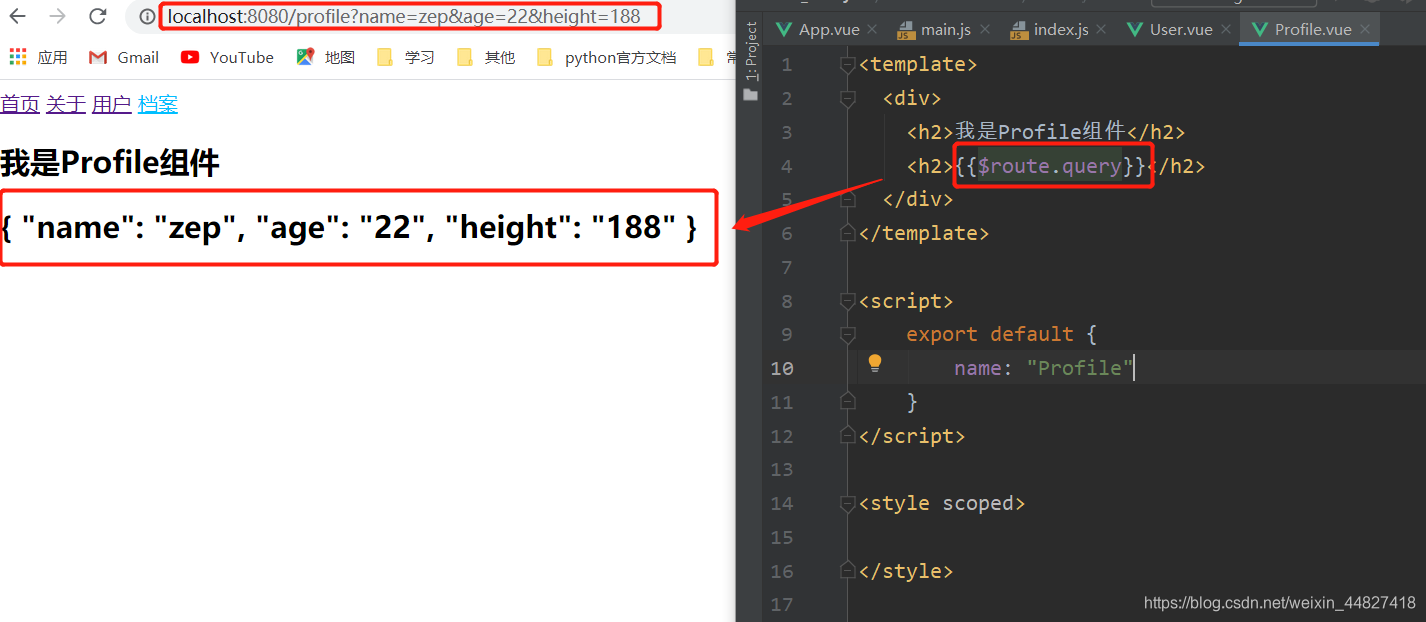Image resolution: width=1426 pixels, height=622 pixels.
Task: Click the </template> closing tag
Action: coord(924,233)
